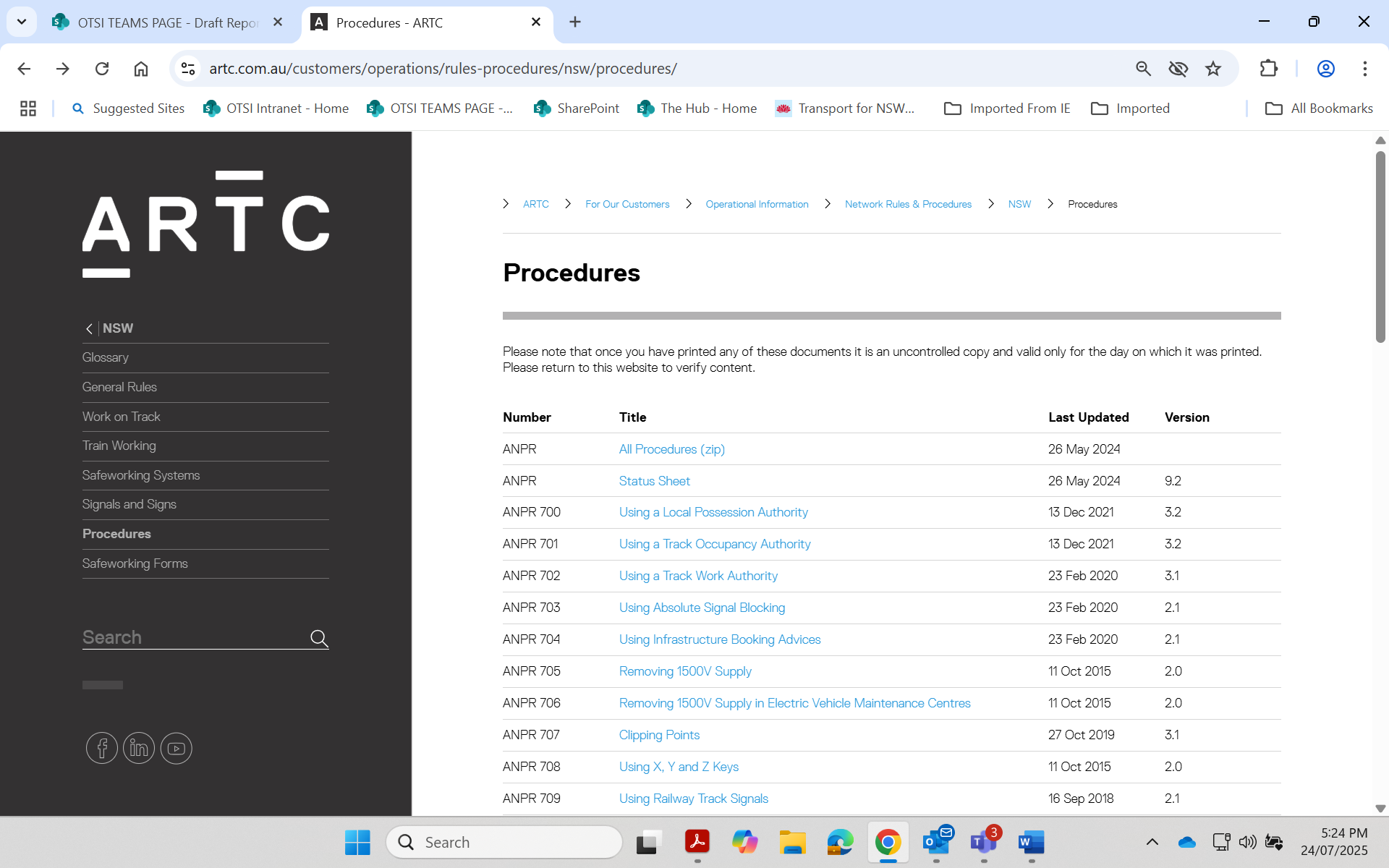1389x868 pixels.
Task: Open the browser extensions puzzle icon
Action: [x=1269, y=69]
